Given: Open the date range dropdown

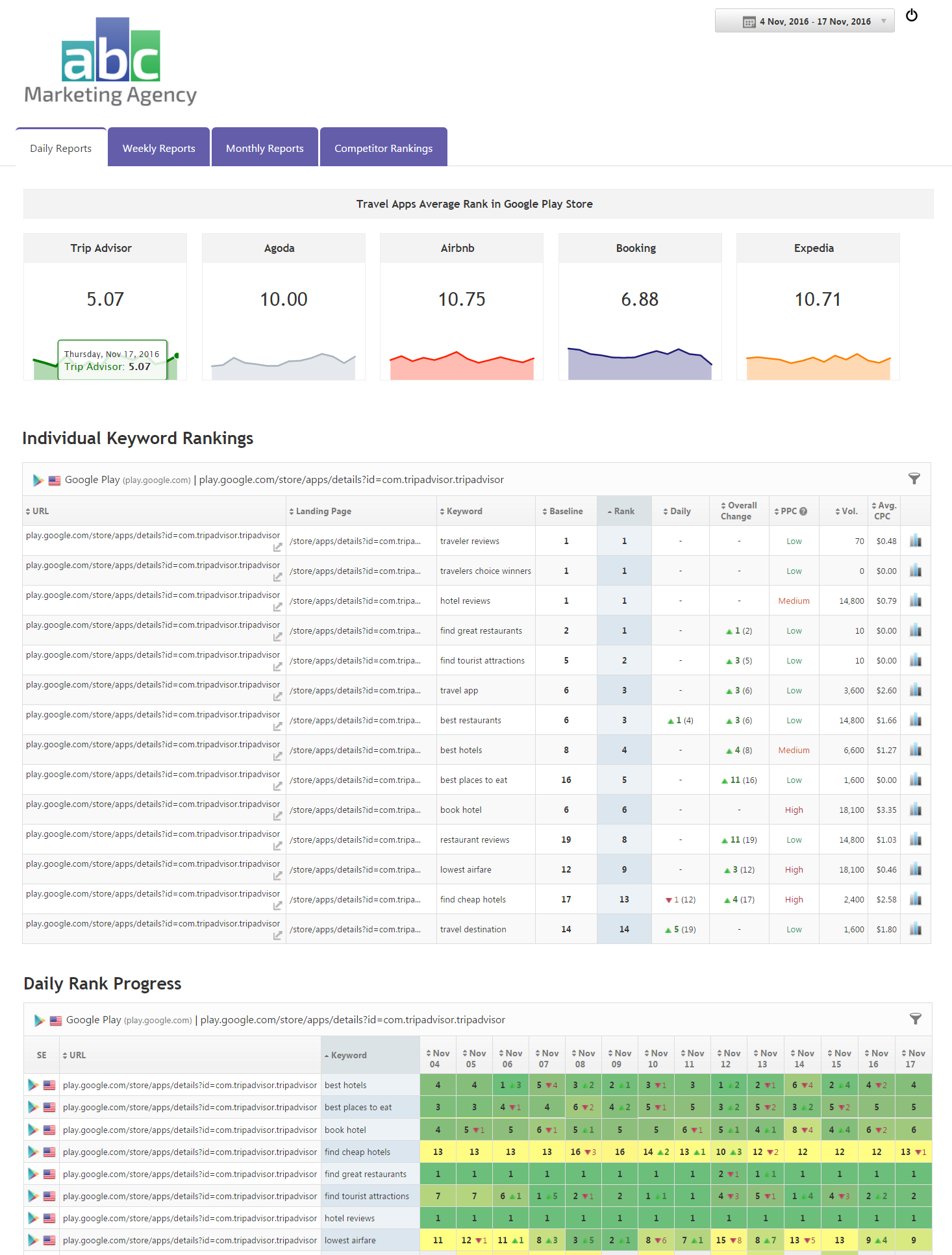Looking at the screenshot, I should [805, 21].
